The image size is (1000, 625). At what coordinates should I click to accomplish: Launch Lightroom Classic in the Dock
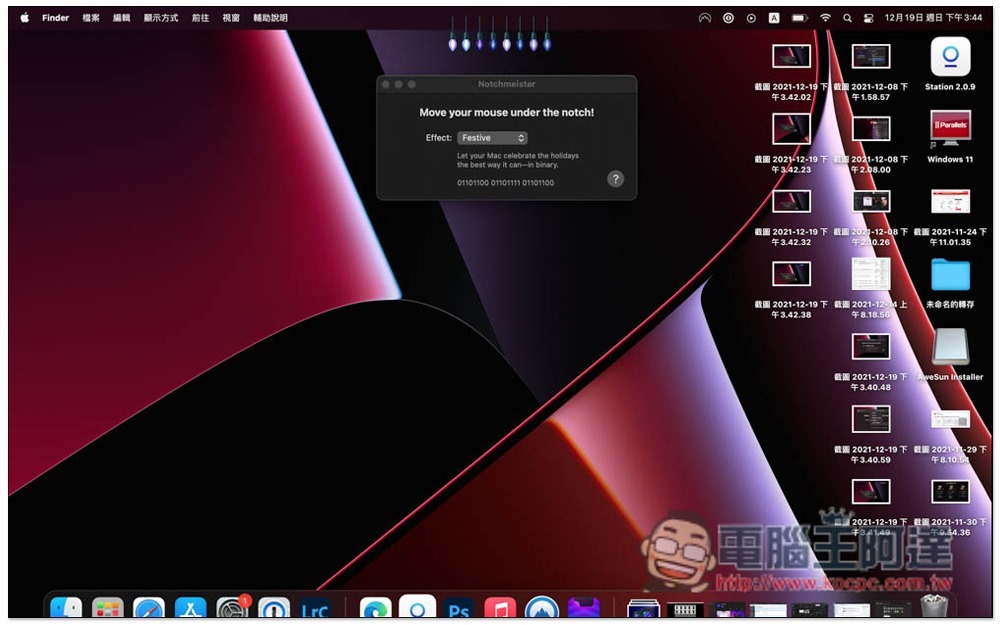tap(315, 609)
